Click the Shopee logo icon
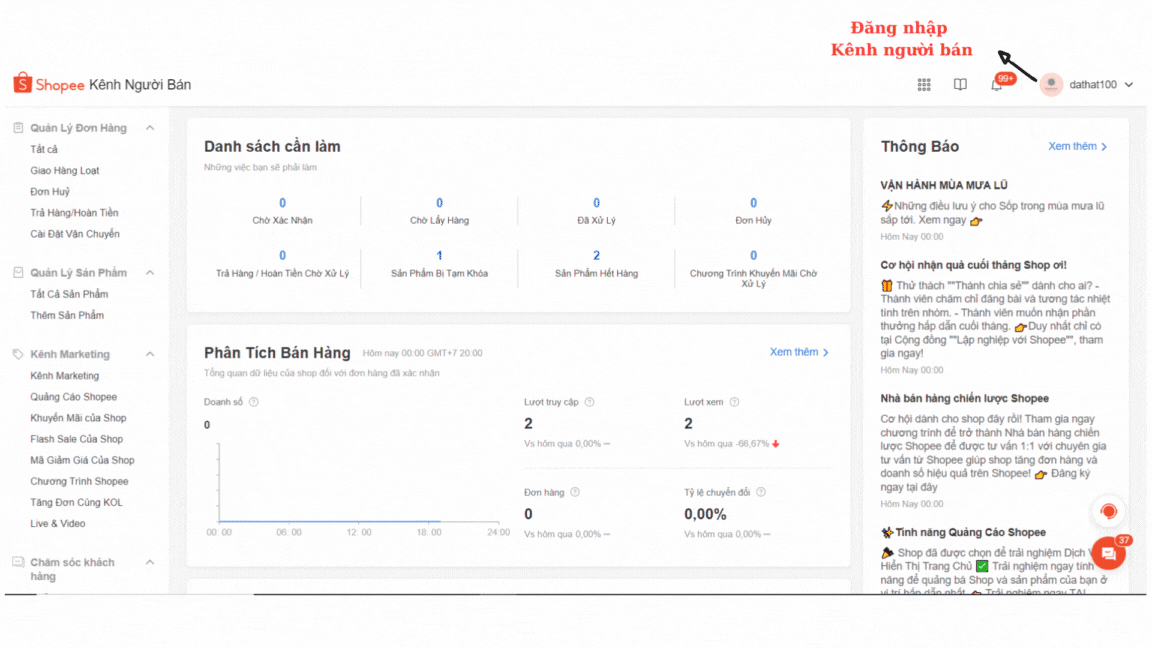Viewport: 1152px width, 648px height. point(23,83)
